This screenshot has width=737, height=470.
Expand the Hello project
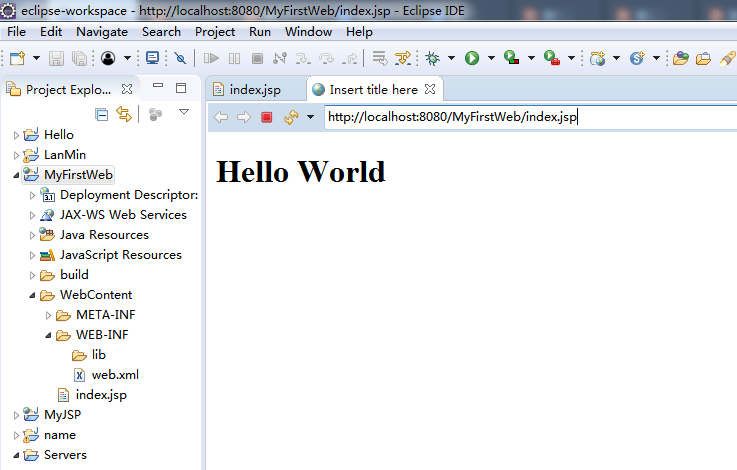click(16, 135)
